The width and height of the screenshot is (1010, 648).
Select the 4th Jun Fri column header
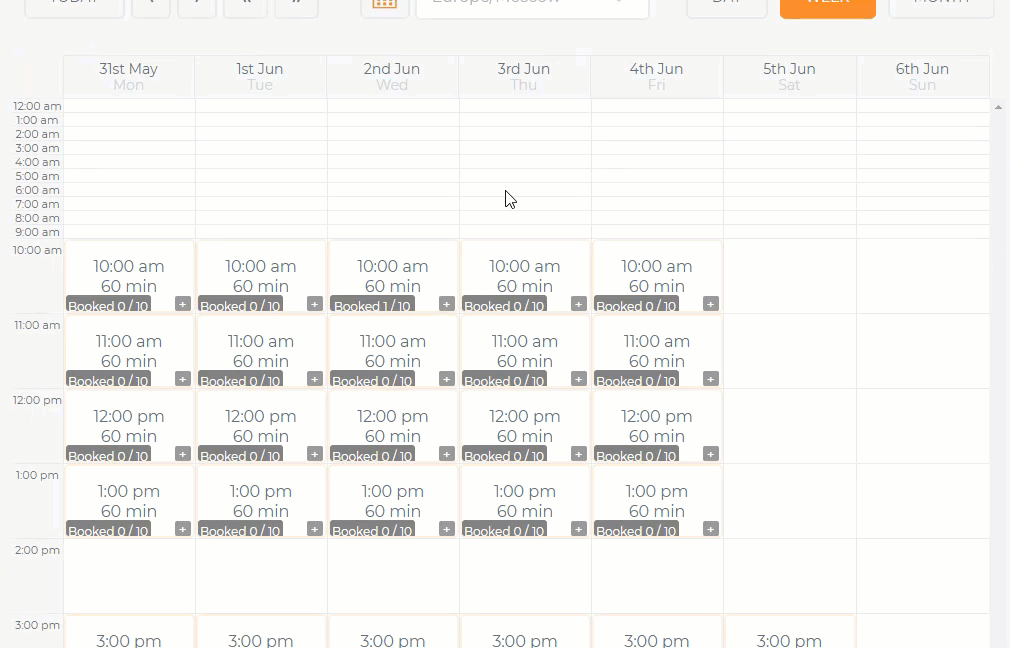656,77
